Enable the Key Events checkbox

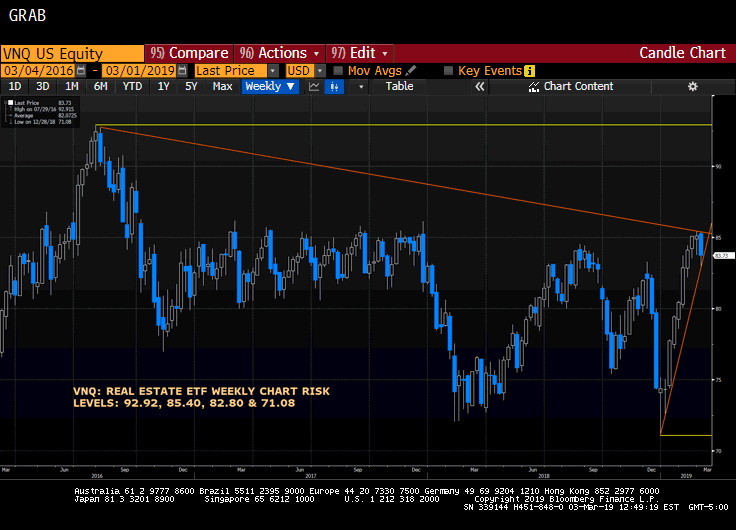click(448, 71)
